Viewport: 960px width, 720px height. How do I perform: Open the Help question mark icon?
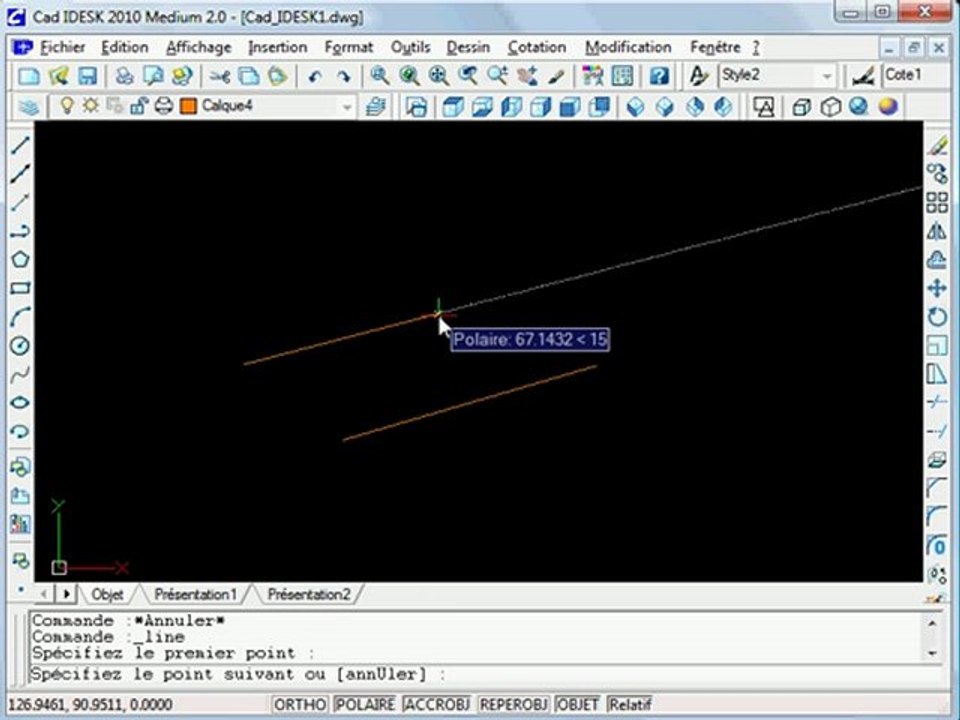(659, 76)
